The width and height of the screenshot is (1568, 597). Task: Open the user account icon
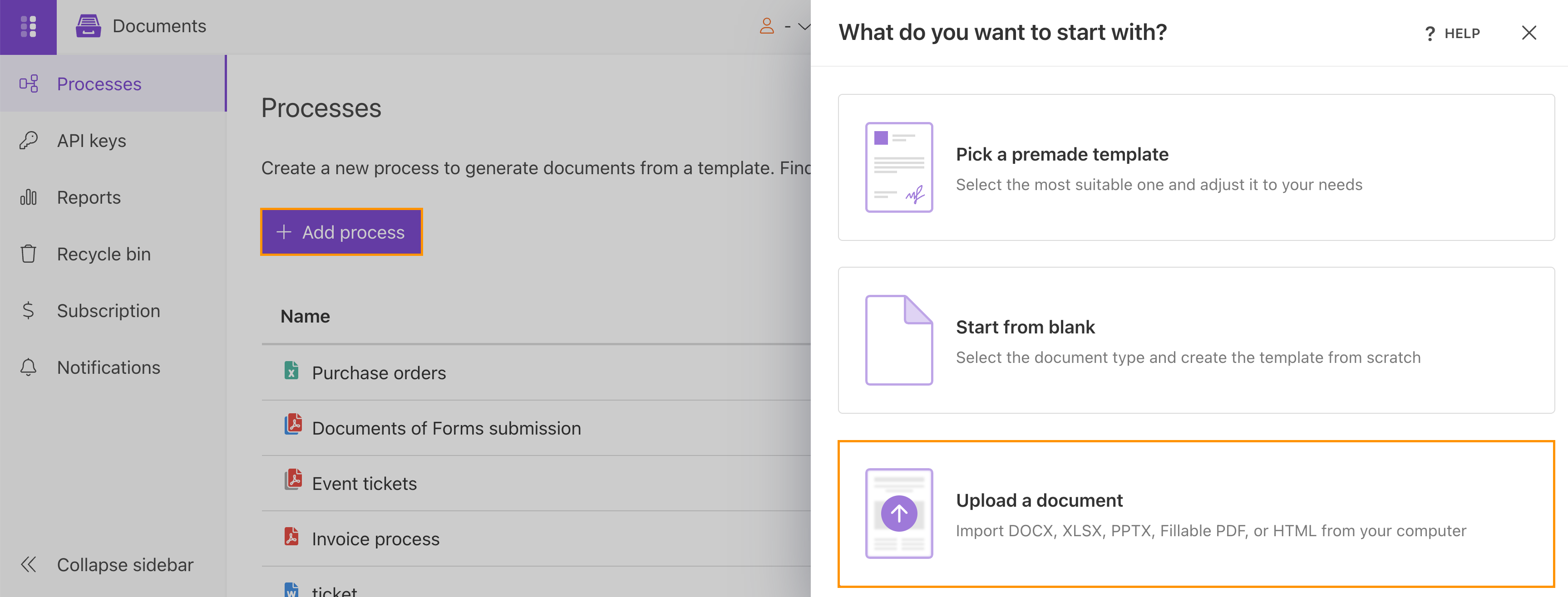[767, 26]
